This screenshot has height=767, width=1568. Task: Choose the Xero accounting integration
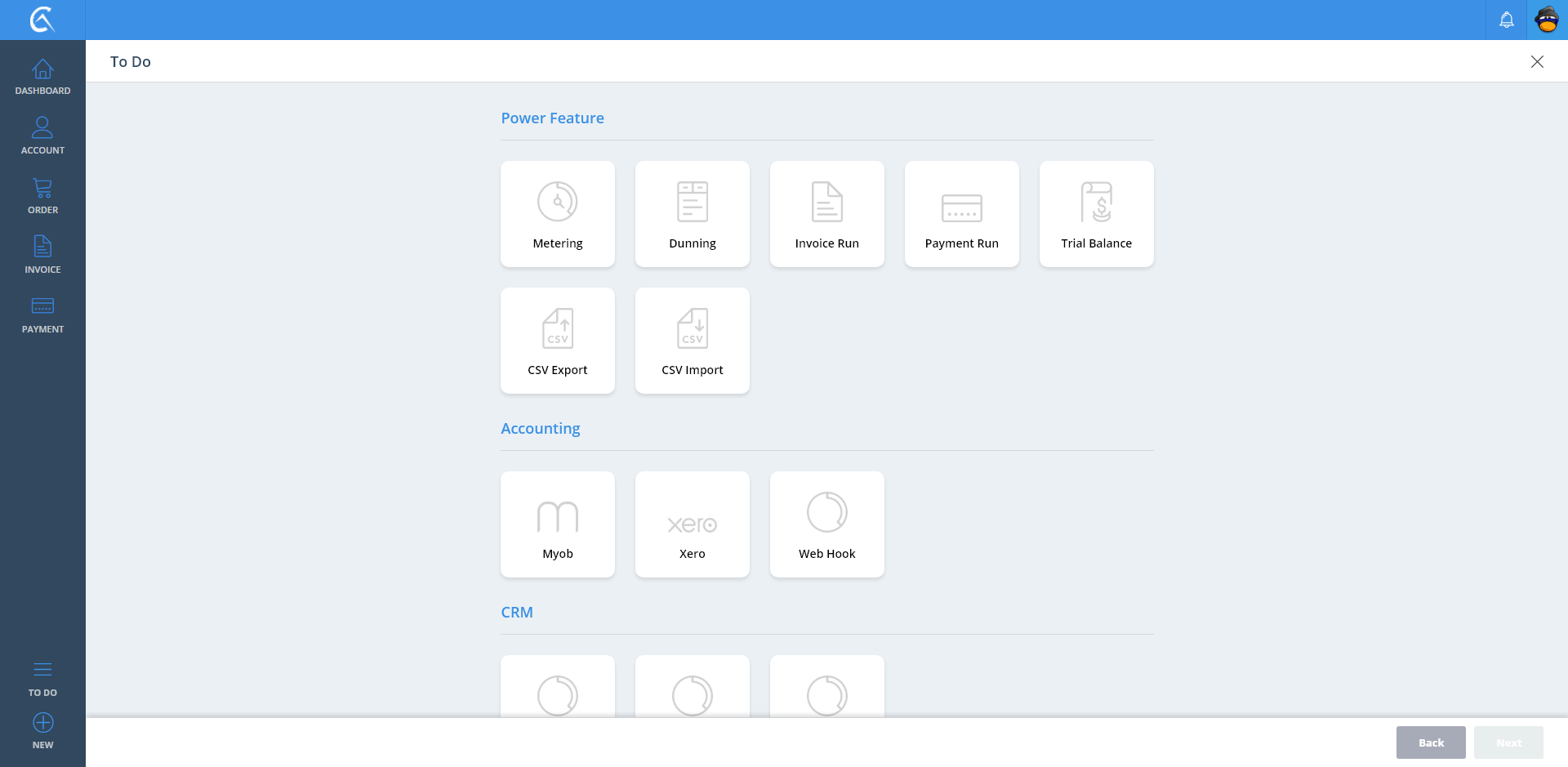[x=693, y=524]
